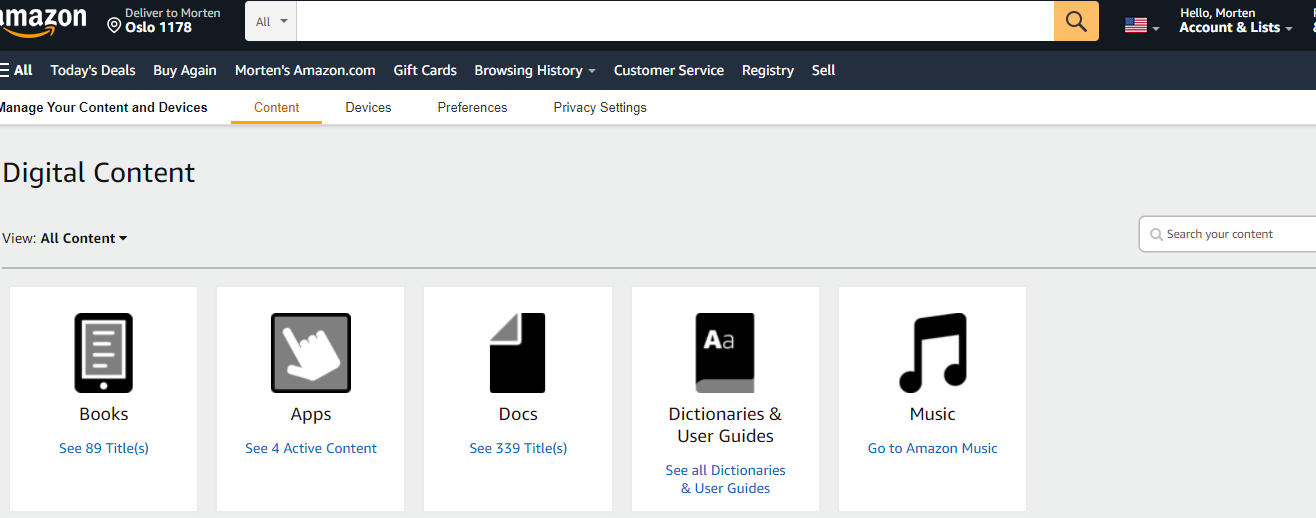The height and width of the screenshot is (518, 1316).
Task: Expand the Browsing History menu
Action: [534, 70]
